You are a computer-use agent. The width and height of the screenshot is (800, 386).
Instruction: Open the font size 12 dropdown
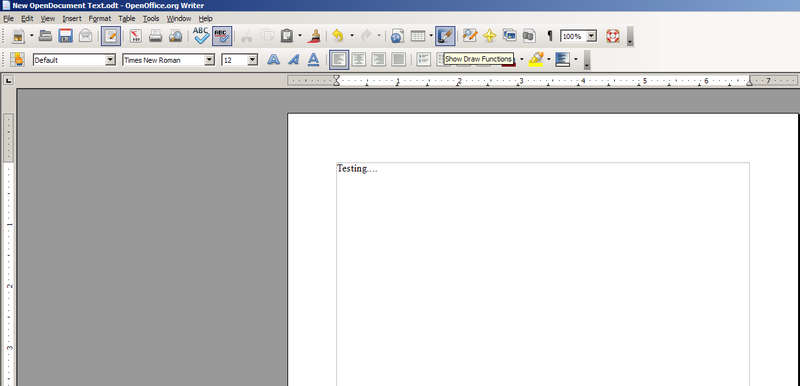pyautogui.click(x=253, y=60)
